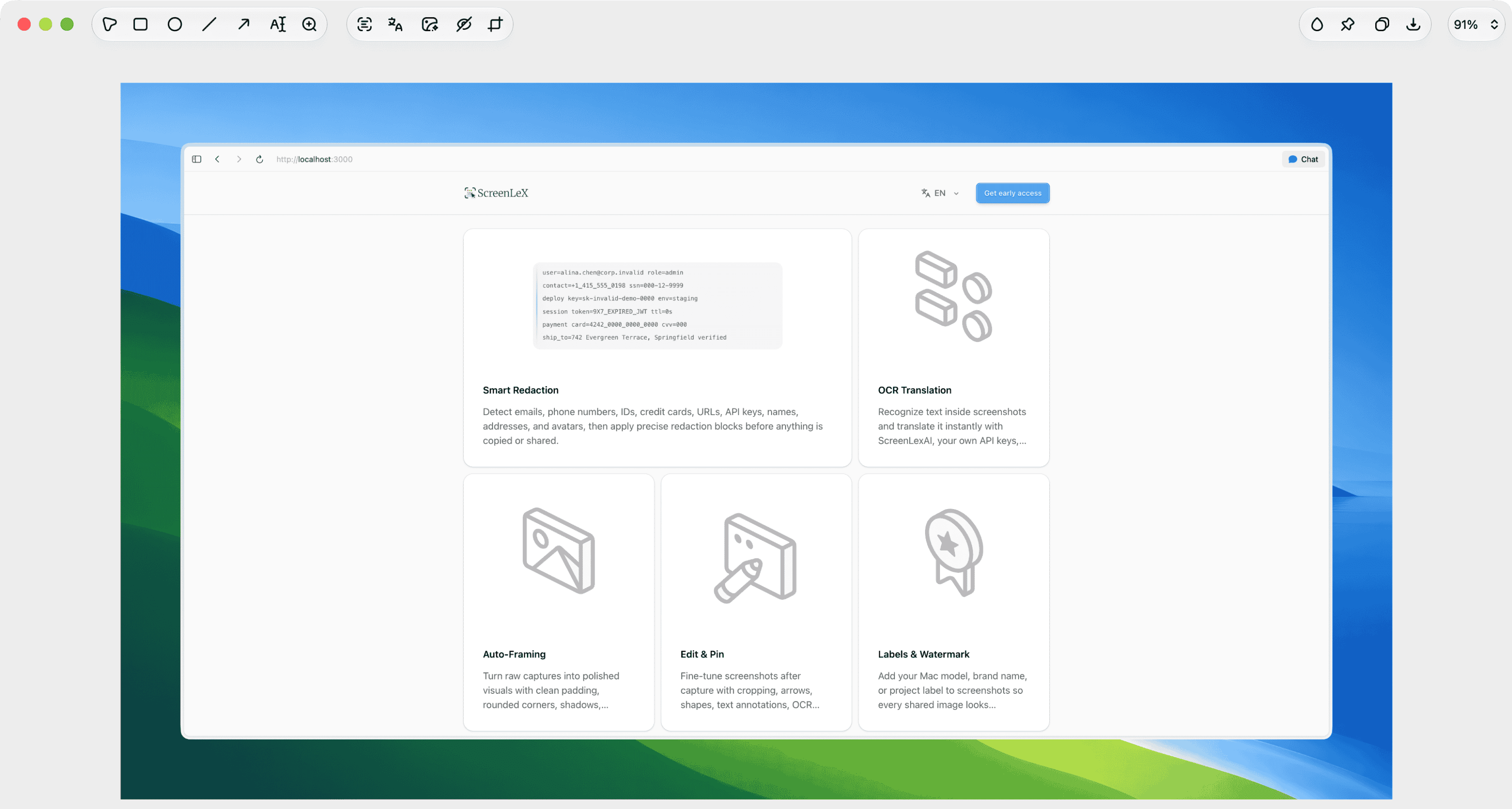Select the freeform polygon selection tool

(x=110, y=24)
